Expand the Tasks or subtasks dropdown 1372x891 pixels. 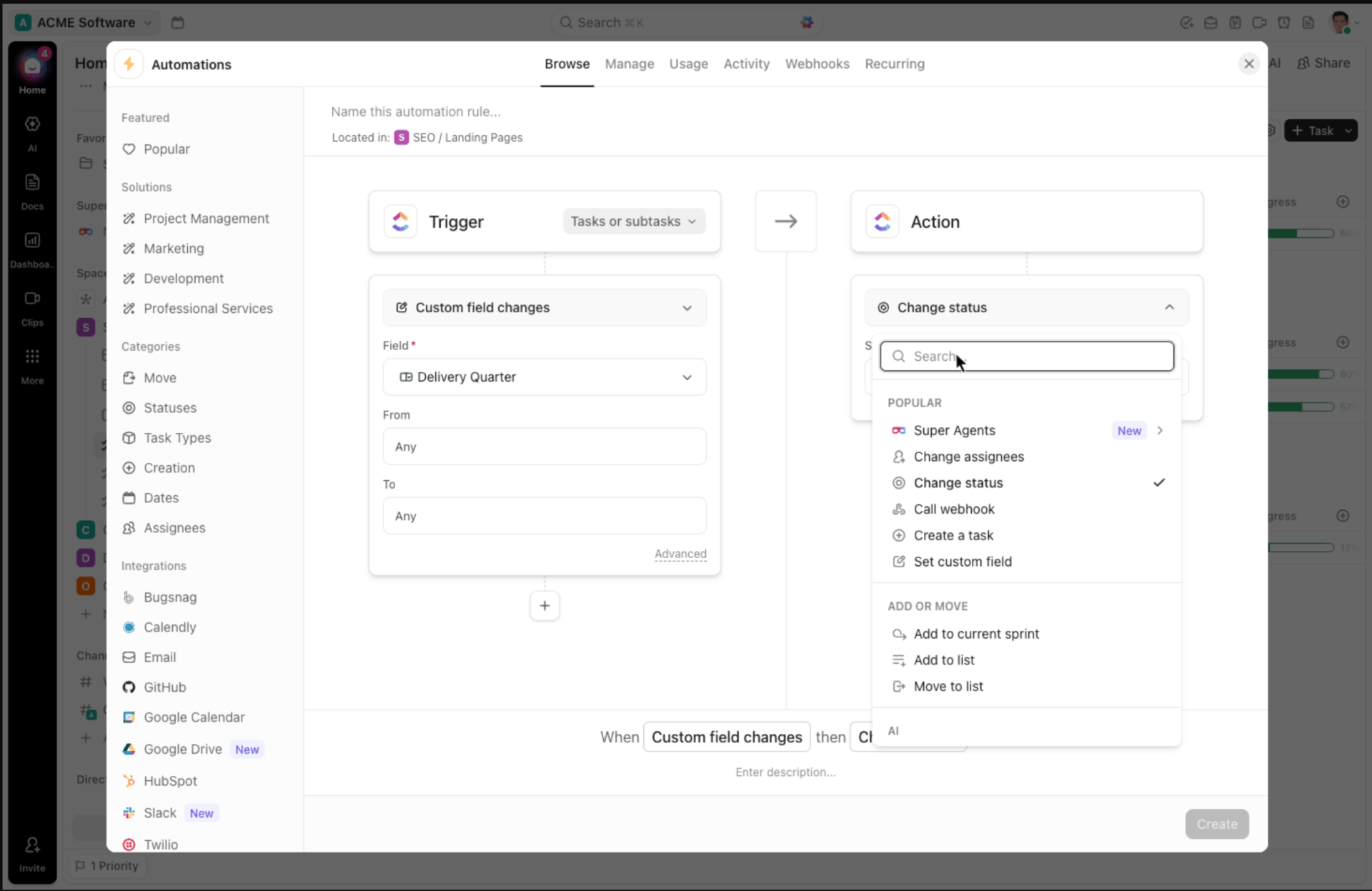coord(634,221)
